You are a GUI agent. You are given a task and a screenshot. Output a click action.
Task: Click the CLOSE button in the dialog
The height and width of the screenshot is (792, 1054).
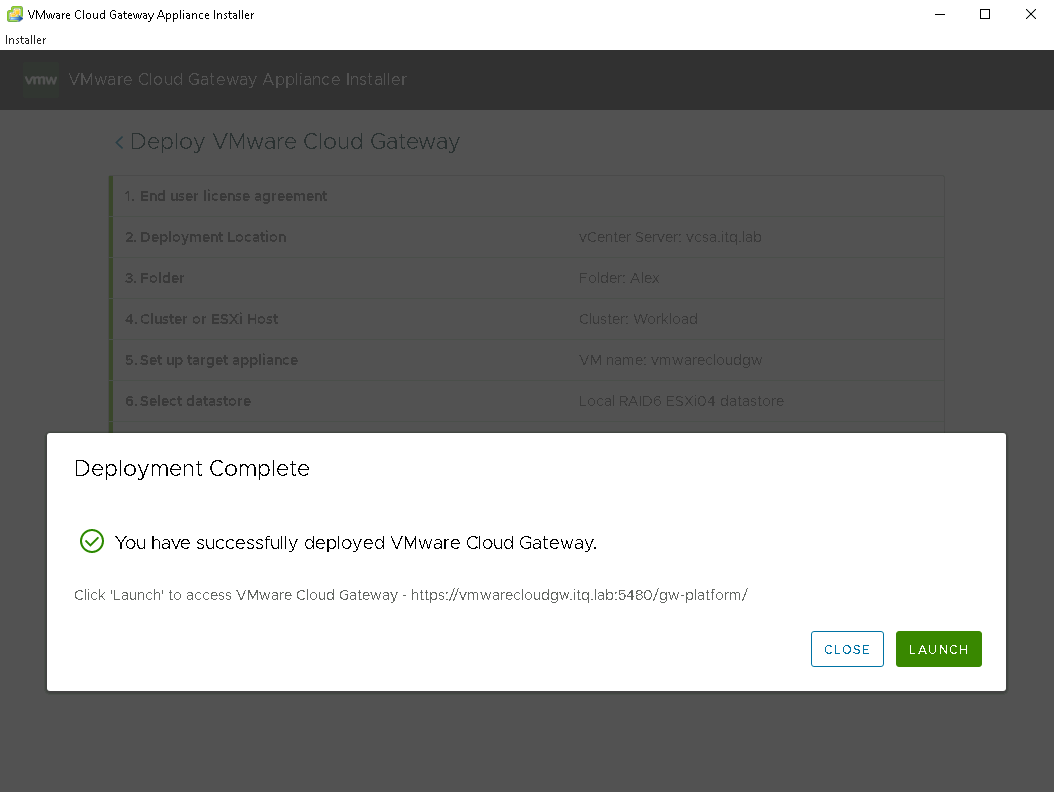(x=847, y=648)
